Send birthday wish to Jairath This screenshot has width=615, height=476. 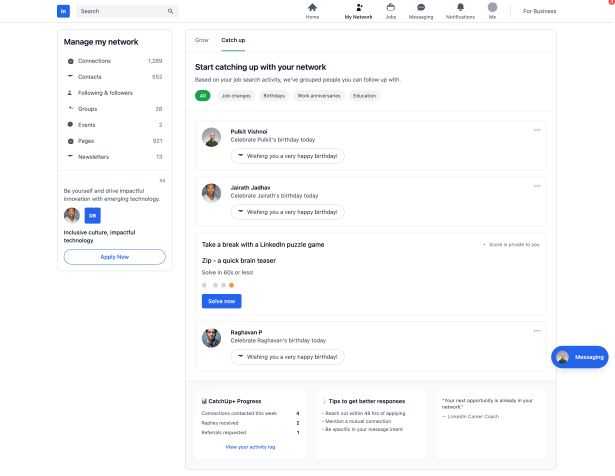(x=287, y=212)
